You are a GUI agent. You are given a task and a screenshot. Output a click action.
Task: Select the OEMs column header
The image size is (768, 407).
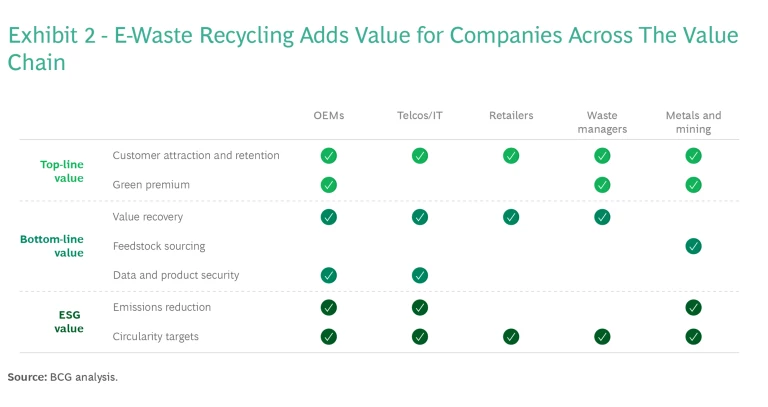(x=328, y=116)
